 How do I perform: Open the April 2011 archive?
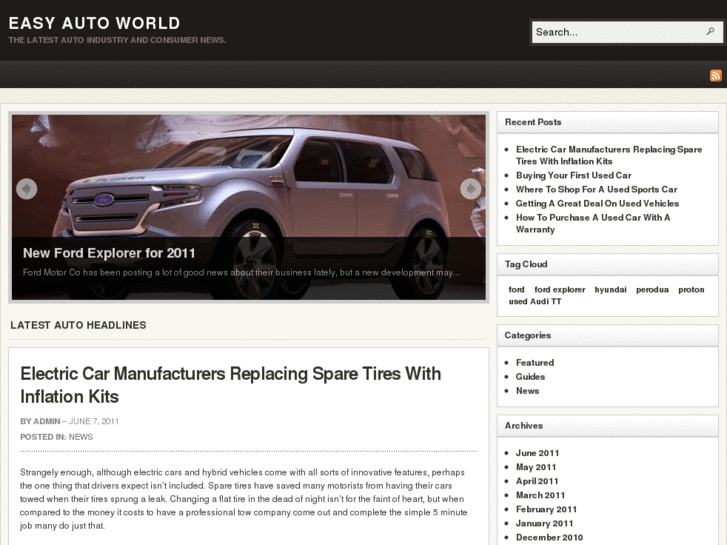coord(537,481)
